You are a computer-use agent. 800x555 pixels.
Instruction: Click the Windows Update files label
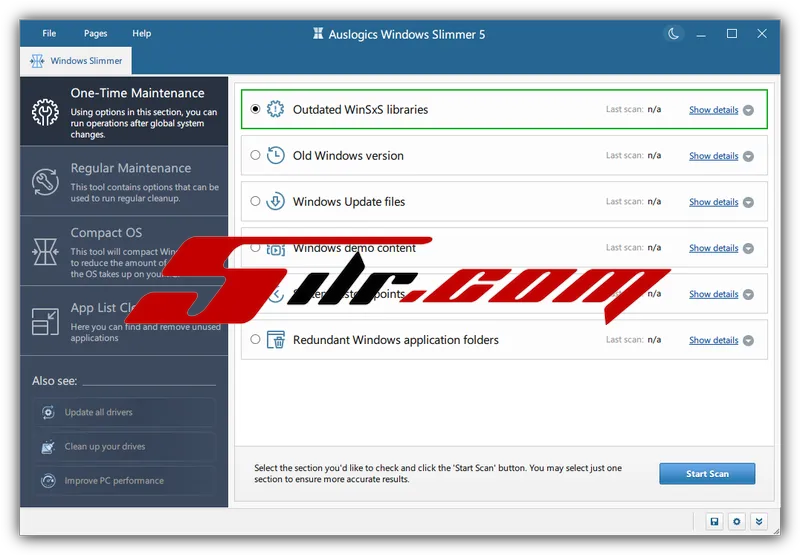tap(349, 201)
